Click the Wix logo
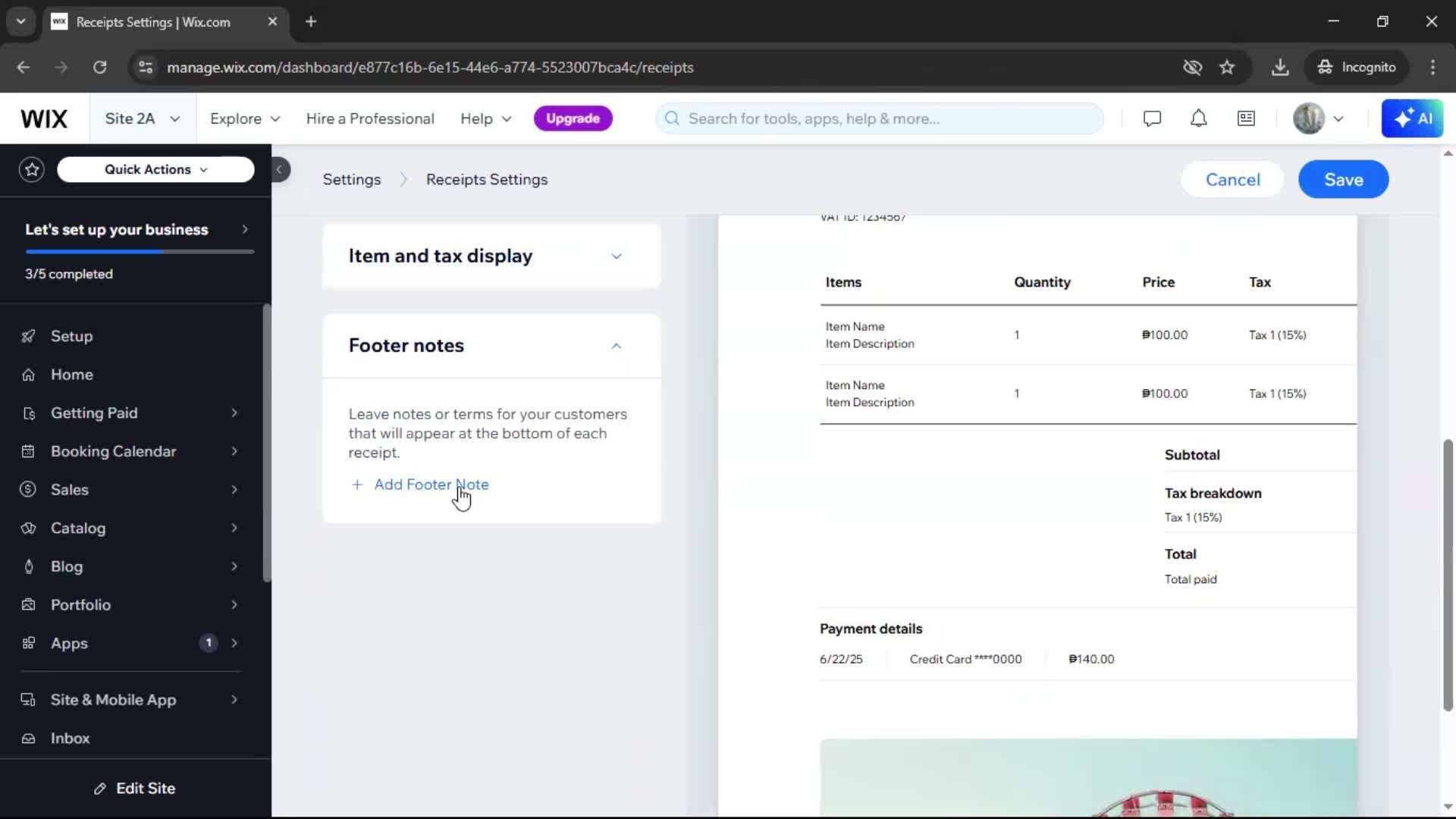The image size is (1456, 819). [x=44, y=118]
